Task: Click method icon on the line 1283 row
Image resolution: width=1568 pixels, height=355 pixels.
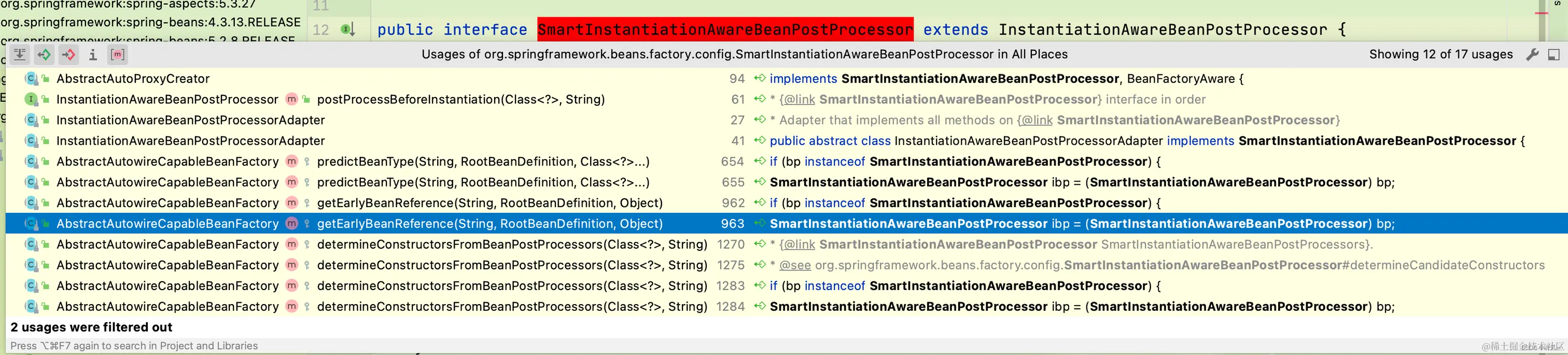Action: pos(291,285)
